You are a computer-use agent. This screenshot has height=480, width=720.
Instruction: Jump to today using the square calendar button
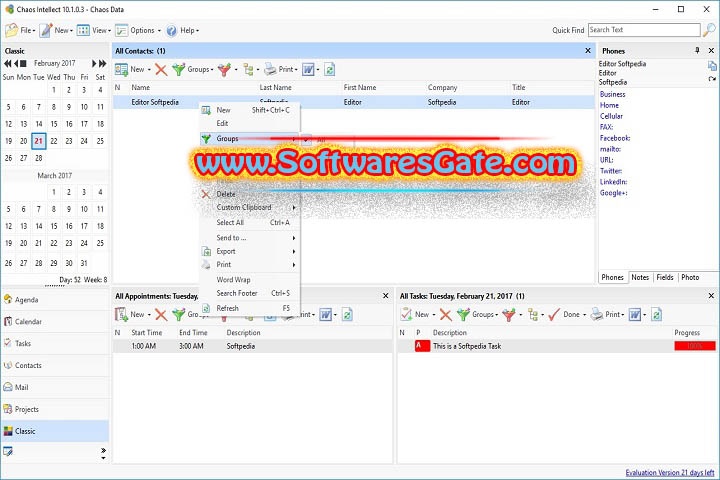[23, 63]
